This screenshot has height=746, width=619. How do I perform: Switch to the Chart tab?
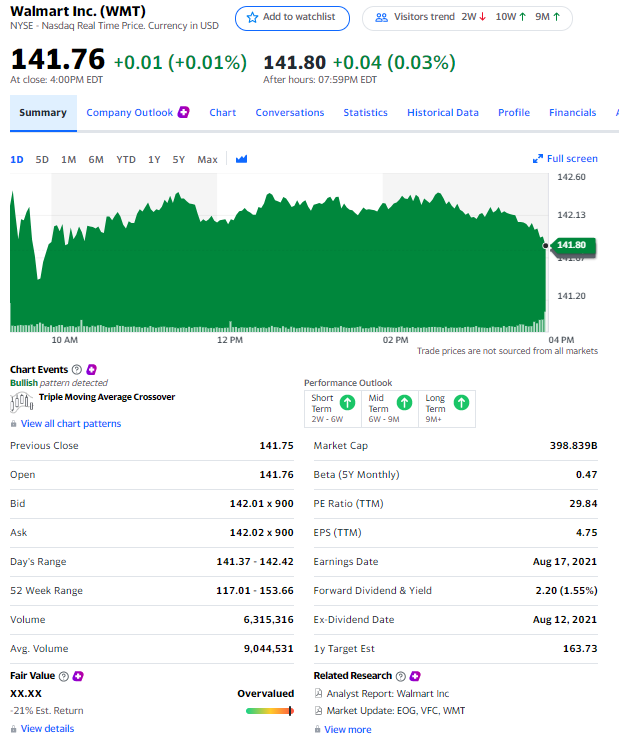click(x=223, y=113)
